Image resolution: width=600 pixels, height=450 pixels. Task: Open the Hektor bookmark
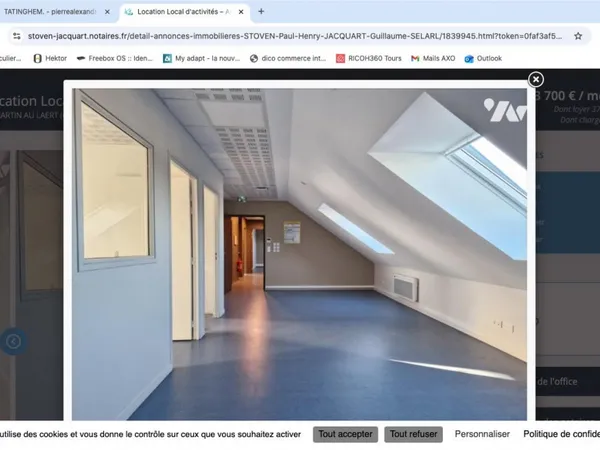[50, 59]
